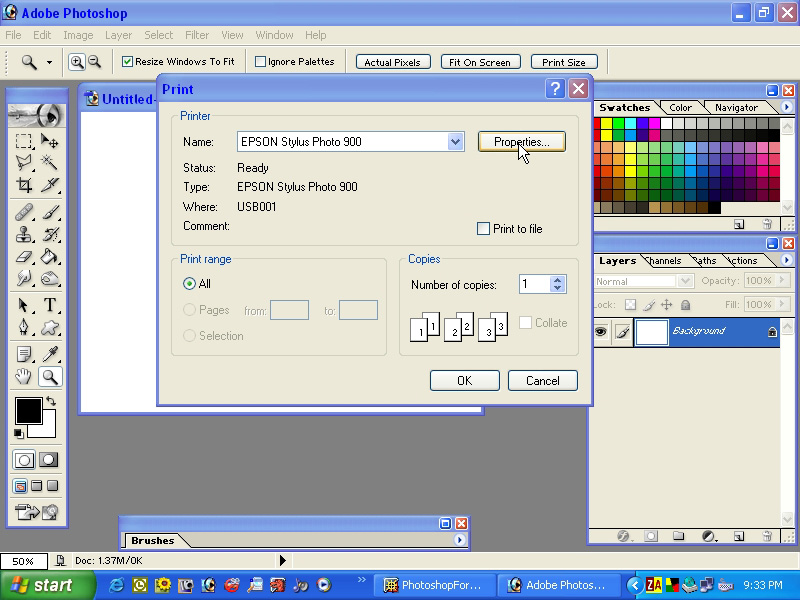The height and width of the screenshot is (600, 800).
Task: Select the Type tool
Action: click(49, 306)
